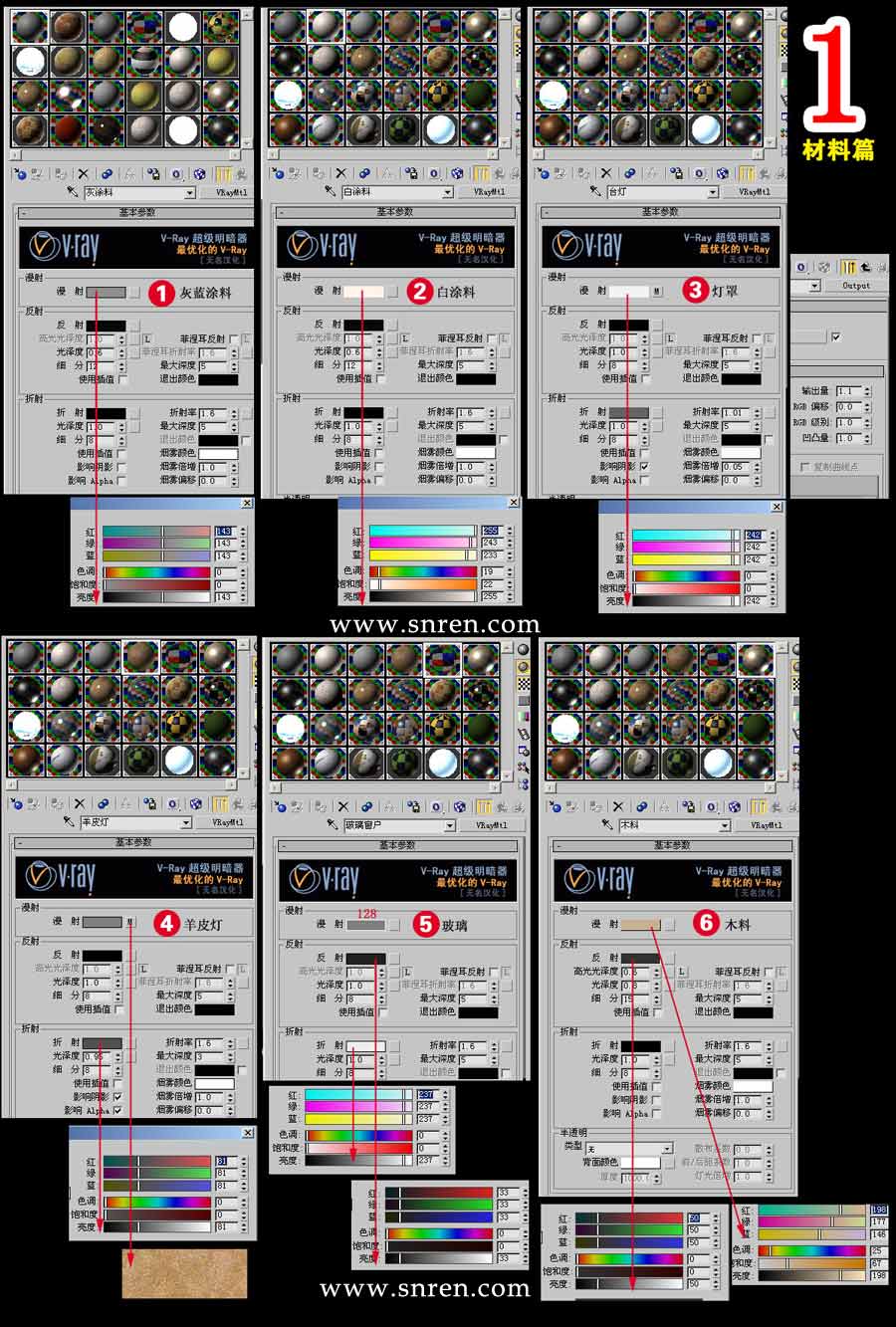
Task: Toggle 菲涅耳反射 checkbox in 灰涂料 panel
Action: (234, 339)
